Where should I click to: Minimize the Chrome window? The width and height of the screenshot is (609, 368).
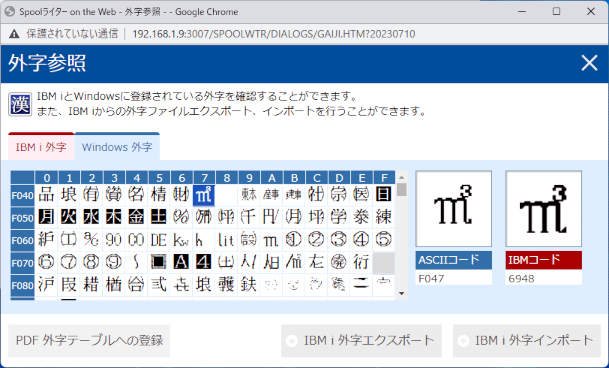tap(522, 11)
